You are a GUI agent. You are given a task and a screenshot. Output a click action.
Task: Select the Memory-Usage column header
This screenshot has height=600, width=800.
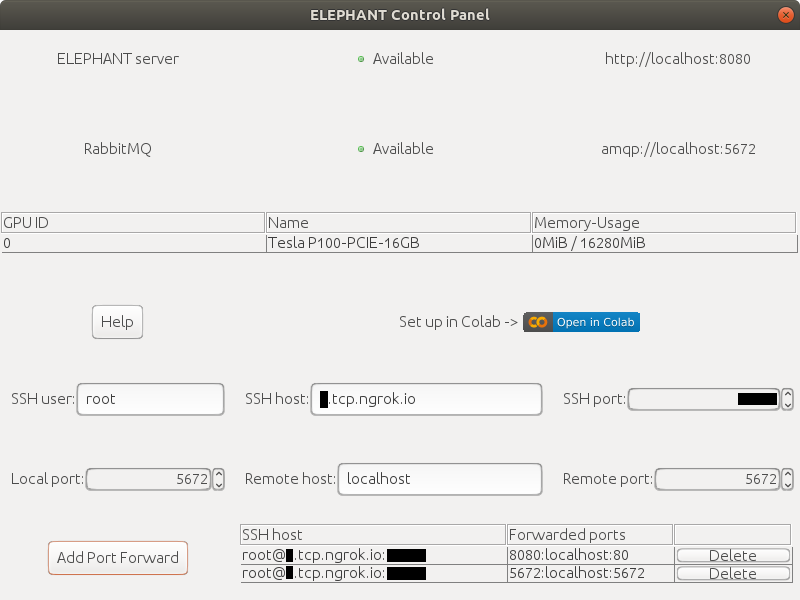[664, 223]
